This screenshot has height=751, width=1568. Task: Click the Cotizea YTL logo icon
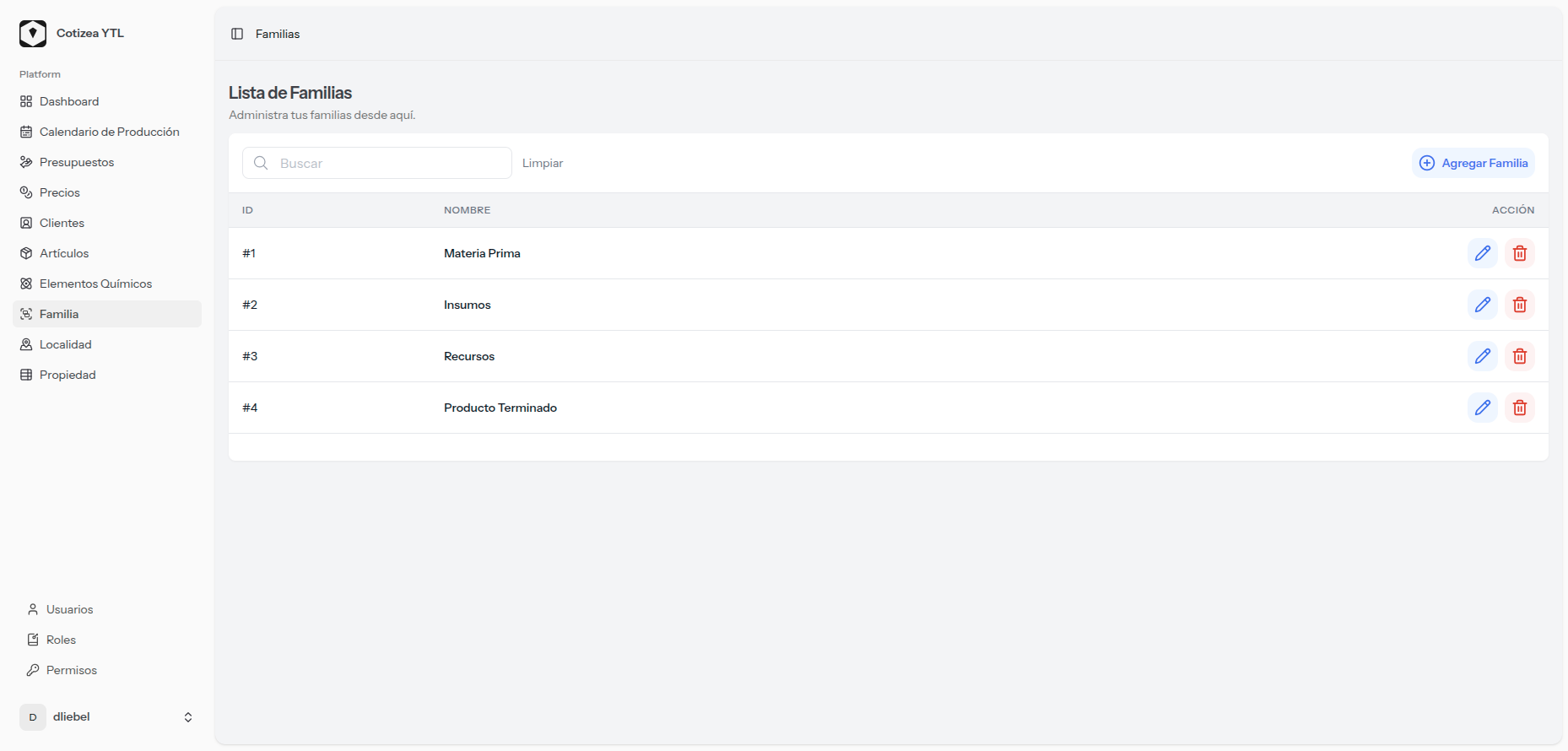(x=33, y=34)
